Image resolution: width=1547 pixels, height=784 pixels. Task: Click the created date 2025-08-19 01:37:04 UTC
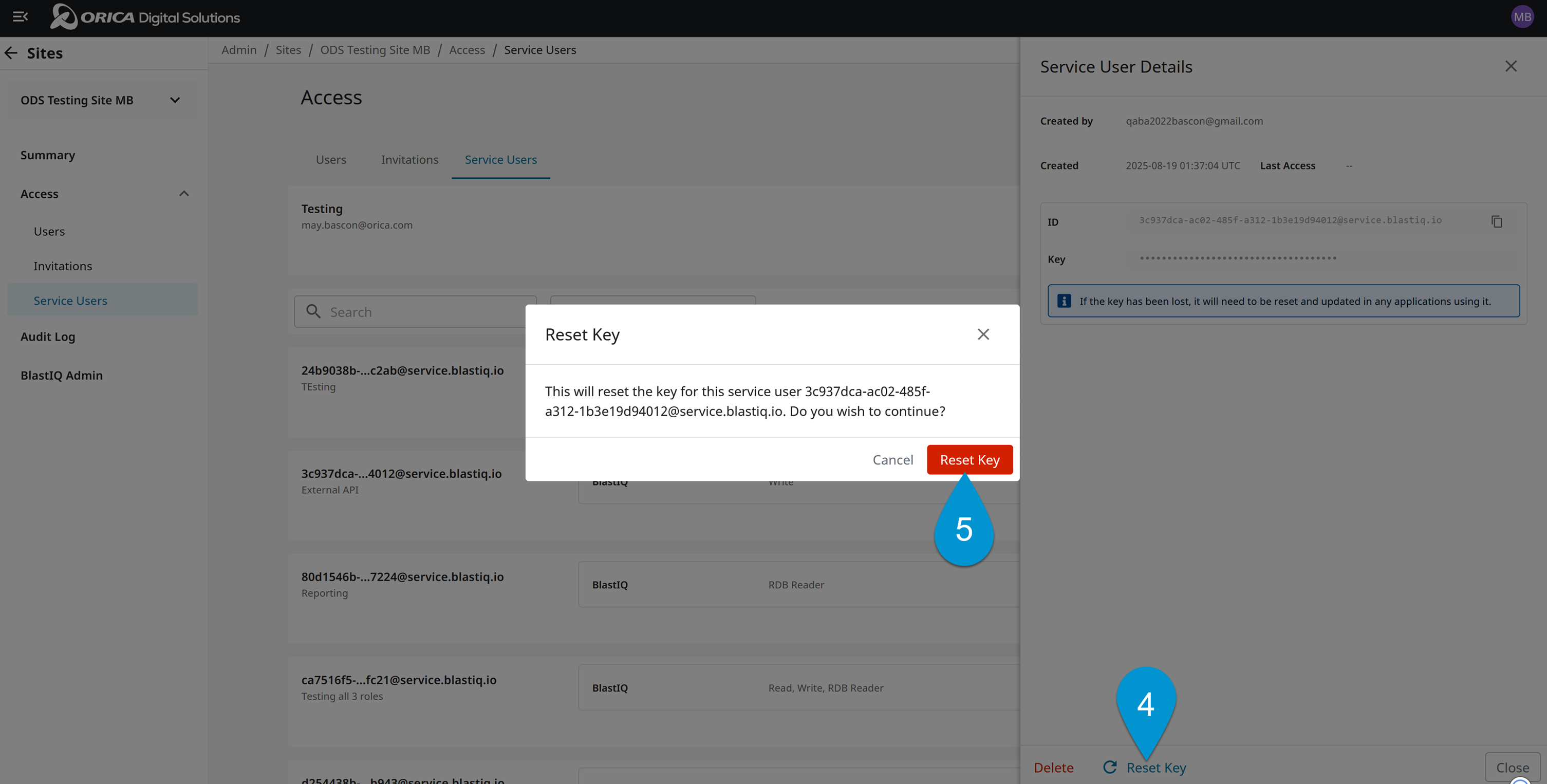point(1182,165)
